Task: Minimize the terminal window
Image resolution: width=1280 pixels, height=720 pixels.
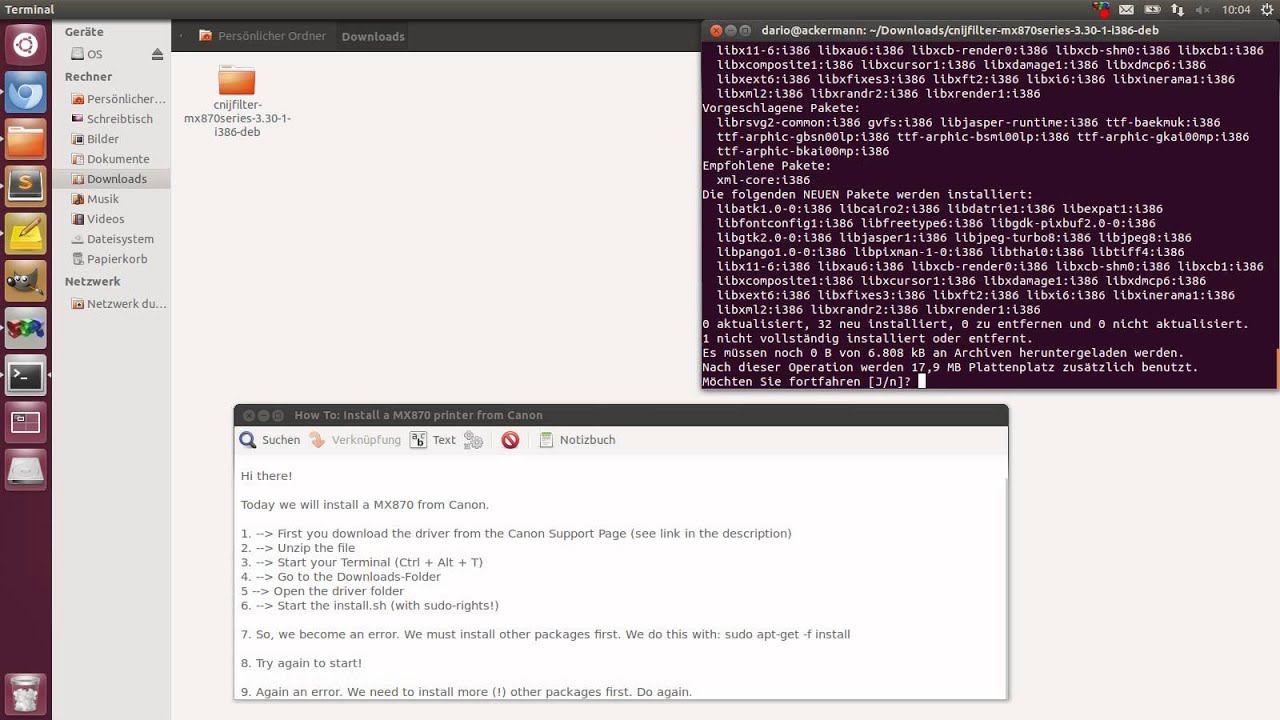Action: pos(731,31)
